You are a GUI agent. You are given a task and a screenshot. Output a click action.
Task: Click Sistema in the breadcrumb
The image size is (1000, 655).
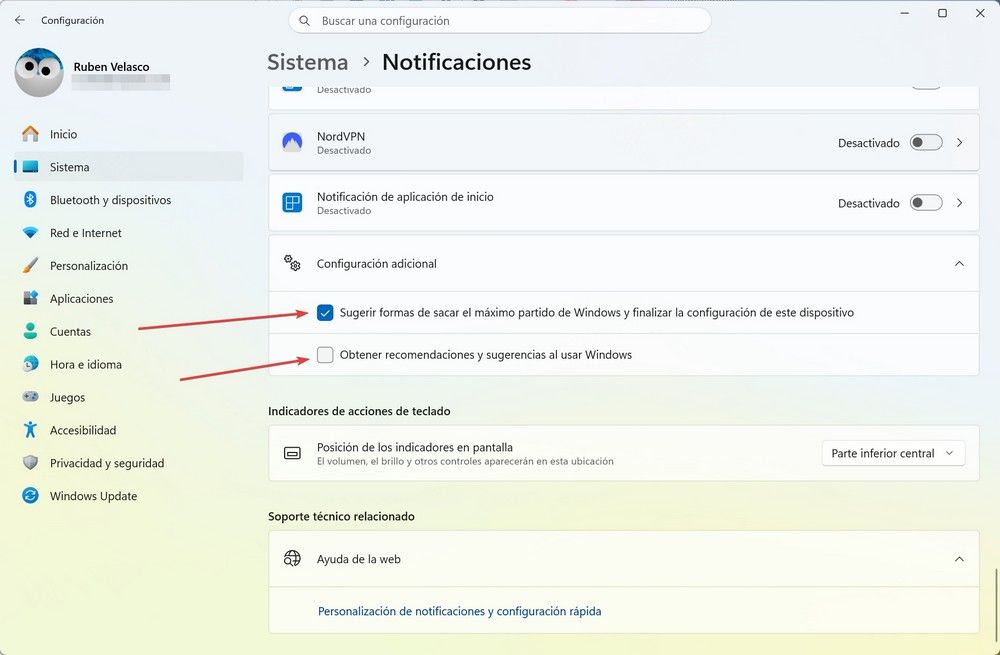[x=306, y=62]
